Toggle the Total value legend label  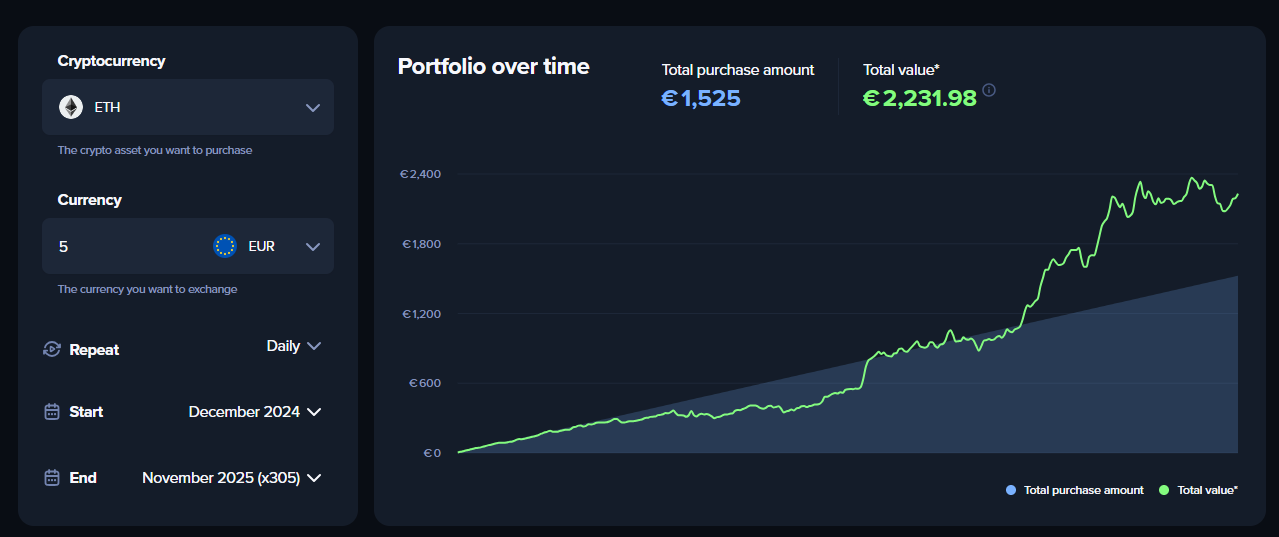1207,490
